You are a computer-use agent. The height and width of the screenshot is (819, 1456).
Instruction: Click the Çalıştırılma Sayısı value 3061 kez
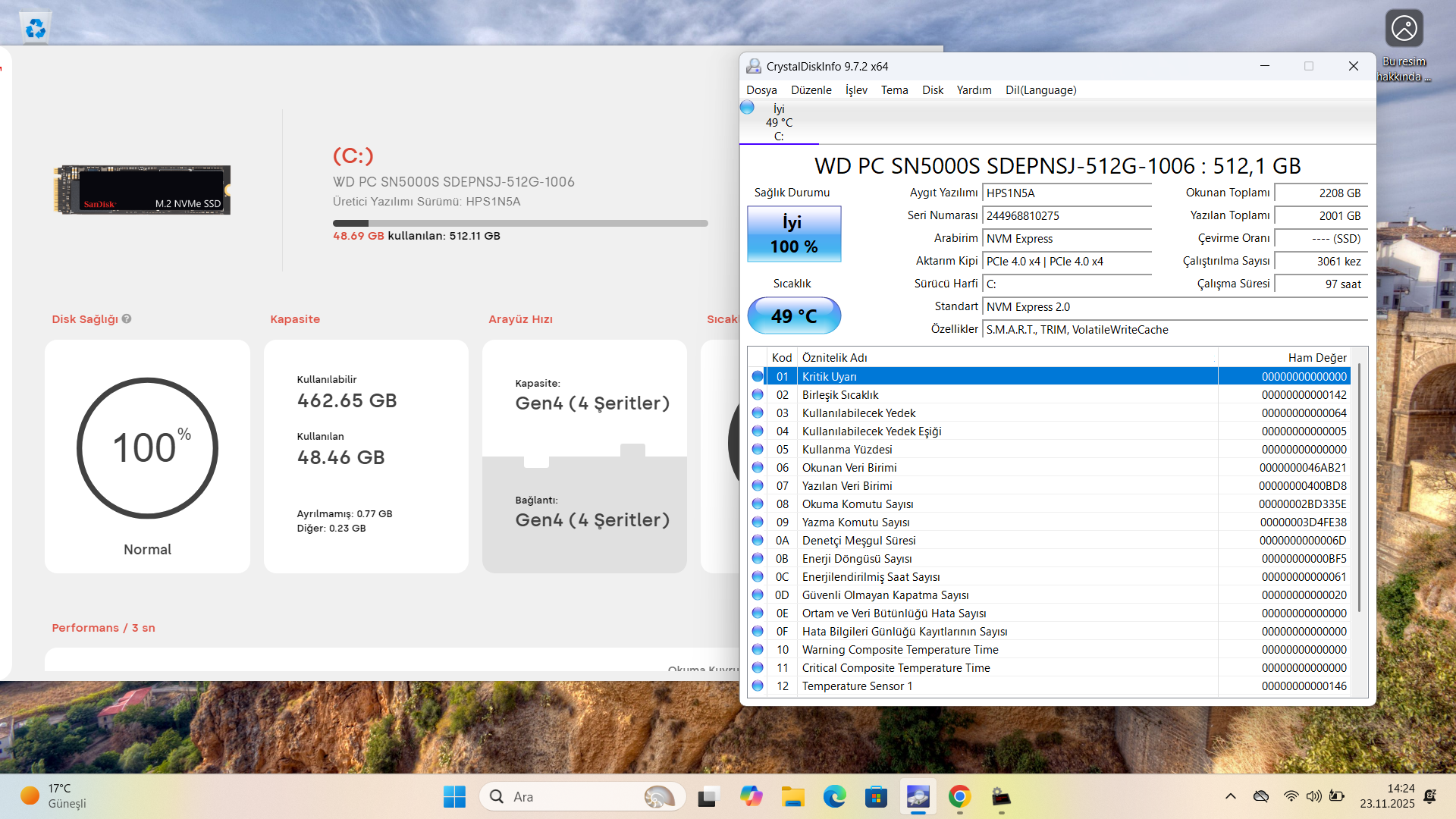[x=1321, y=262]
